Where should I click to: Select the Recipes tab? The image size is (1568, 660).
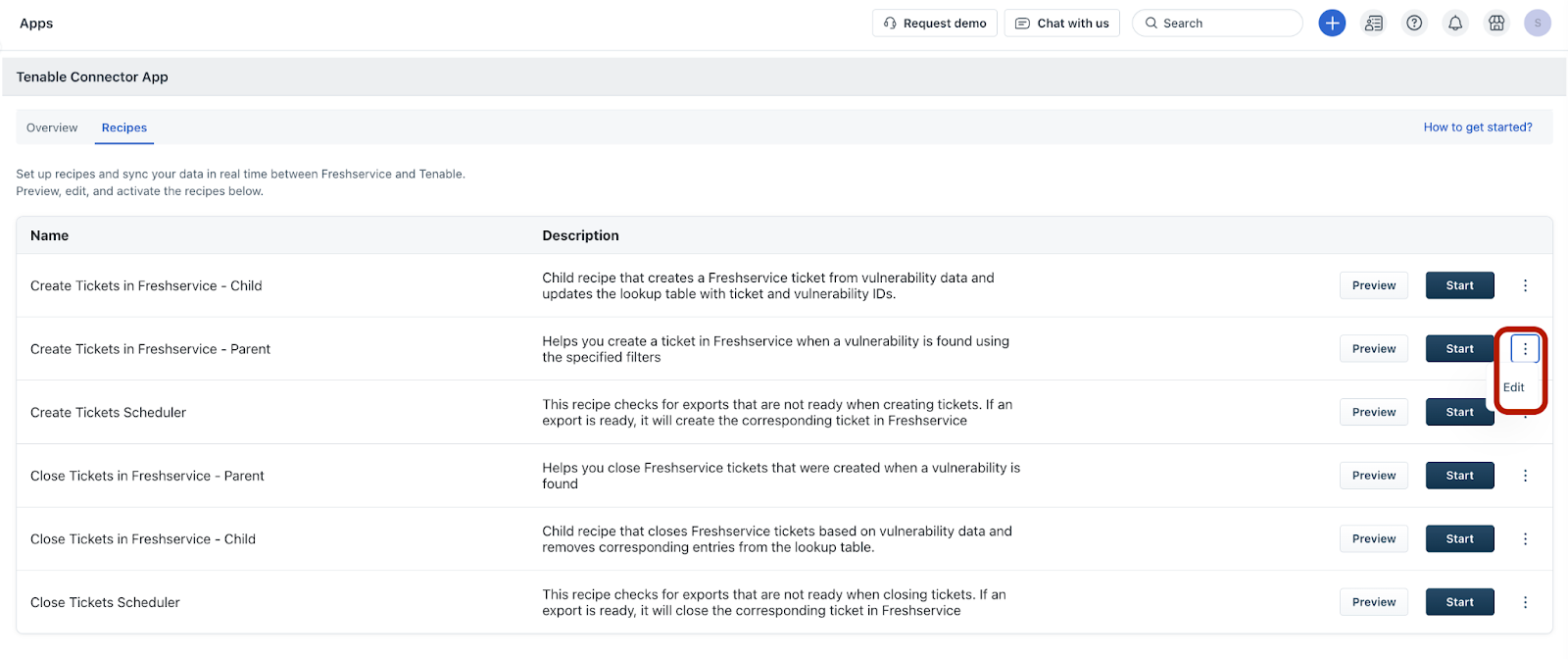click(x=124, y=127)
